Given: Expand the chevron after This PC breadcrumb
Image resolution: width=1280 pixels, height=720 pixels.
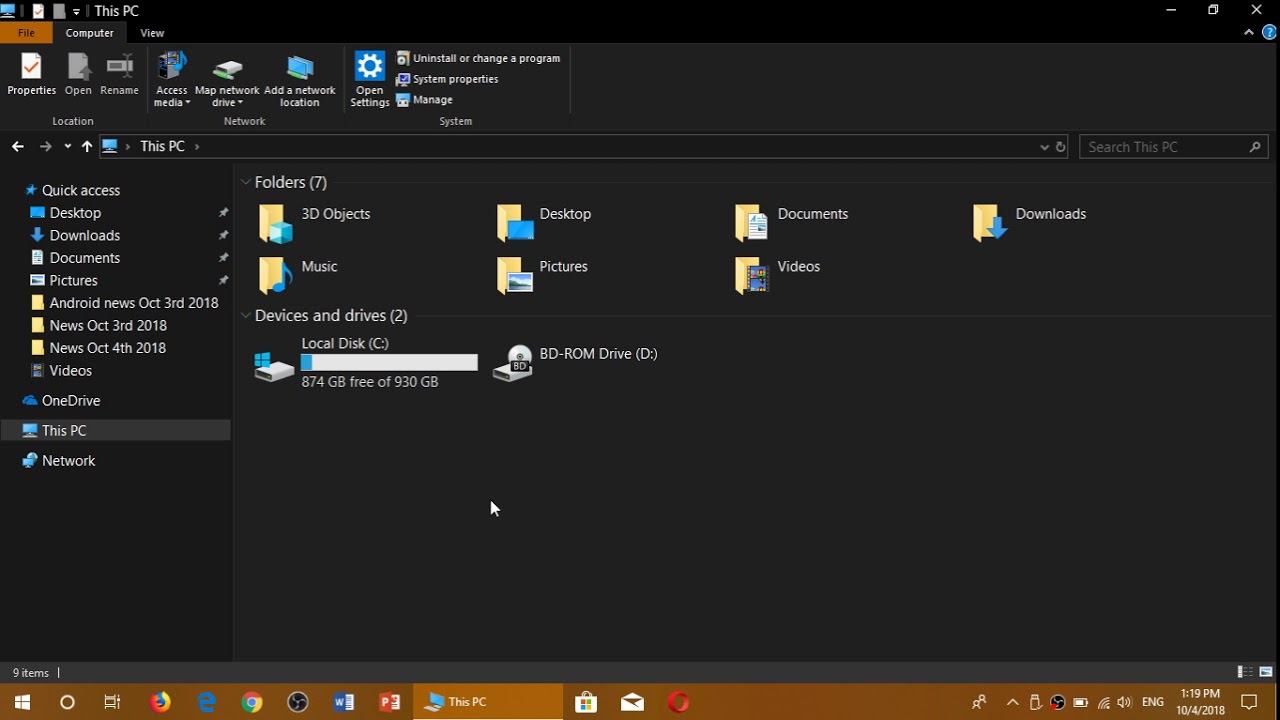Looking at the screenshot, I should pos(197,147).
